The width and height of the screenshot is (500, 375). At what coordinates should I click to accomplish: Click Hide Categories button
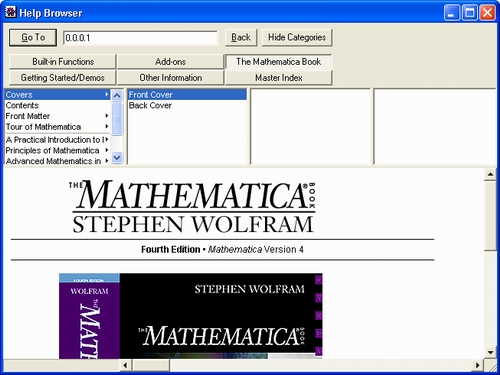(297, 37)
